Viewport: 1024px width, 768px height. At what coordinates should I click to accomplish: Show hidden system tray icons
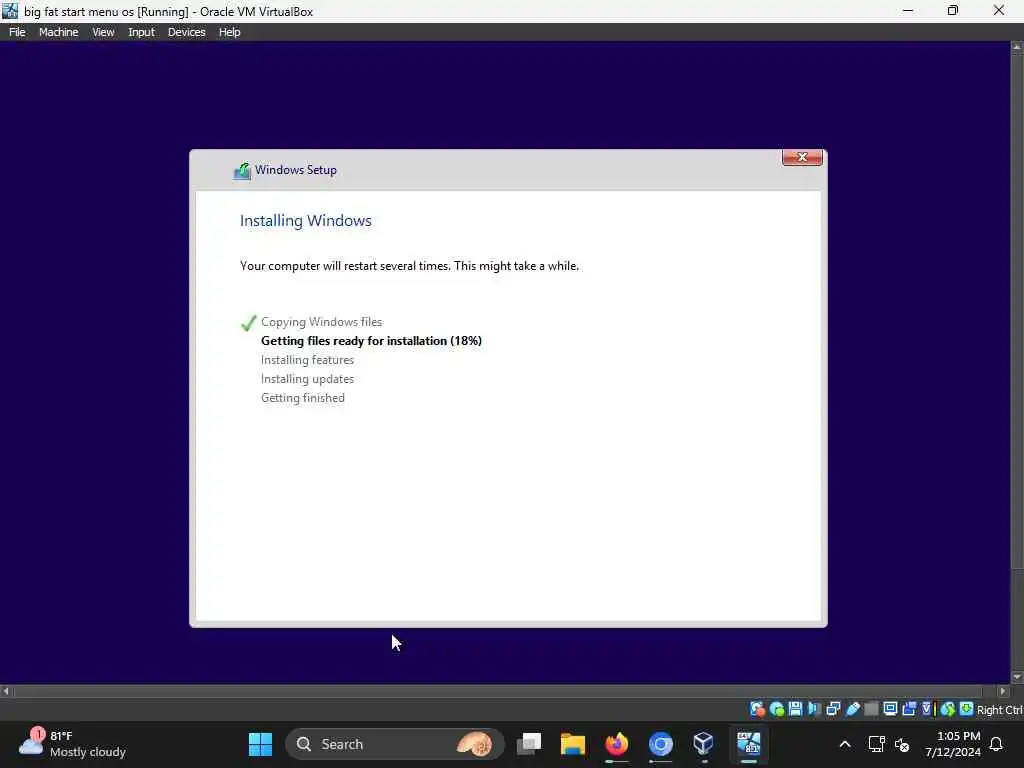pyautogui.click(x=844, y=744)
